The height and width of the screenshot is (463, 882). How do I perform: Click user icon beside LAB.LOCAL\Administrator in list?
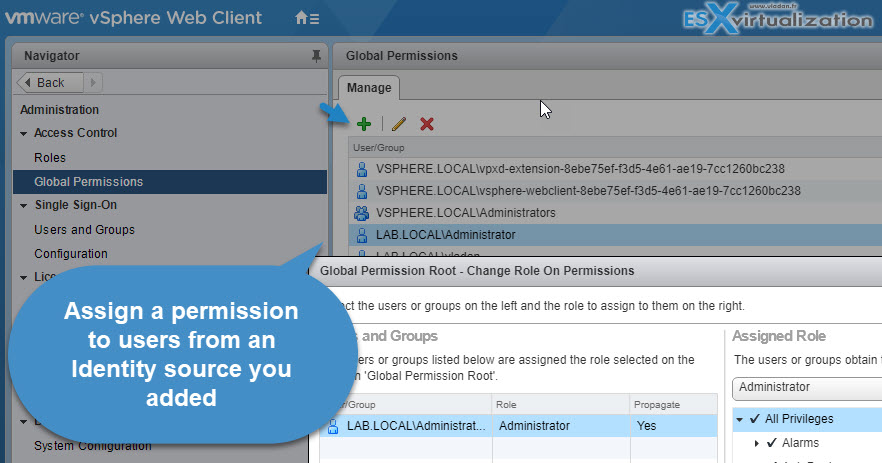pyautogui.click(x=362, y=235)
